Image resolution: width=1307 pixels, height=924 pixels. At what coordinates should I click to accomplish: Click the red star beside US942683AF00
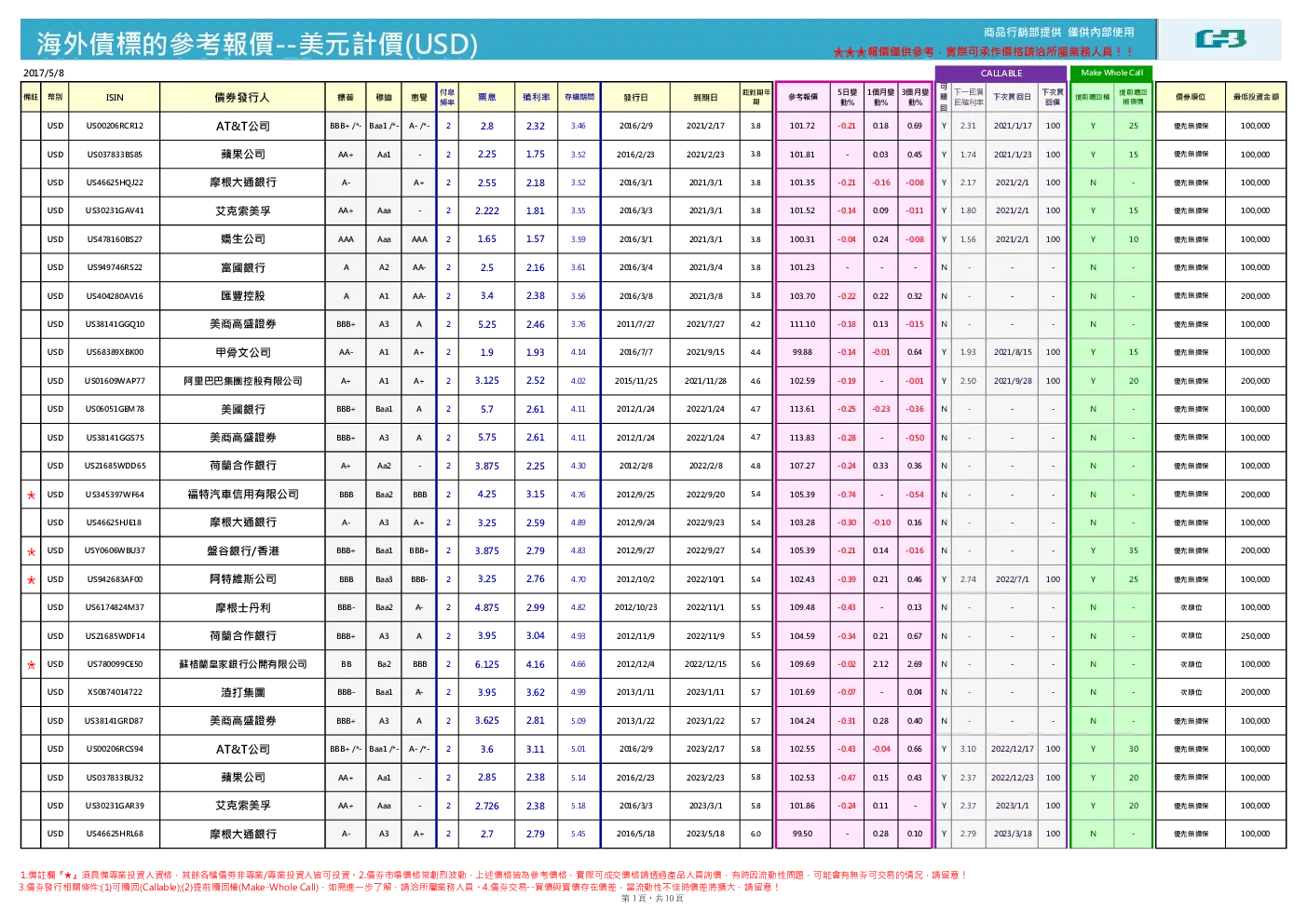(31, 579)
